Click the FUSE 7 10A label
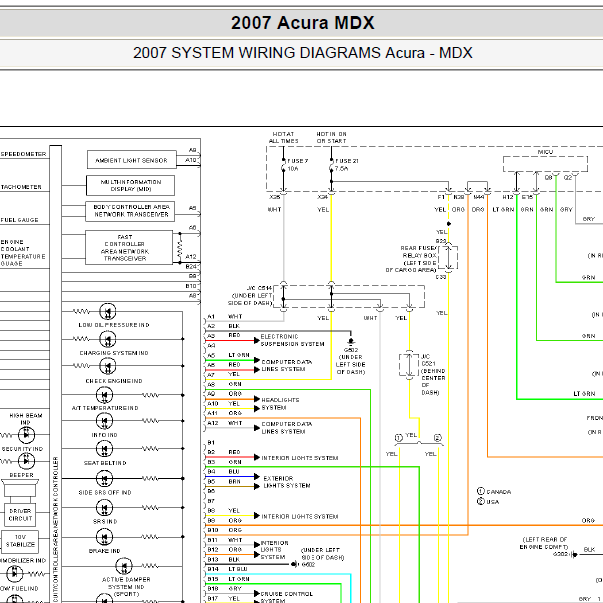The image size is (603, 603). point(298,165)
